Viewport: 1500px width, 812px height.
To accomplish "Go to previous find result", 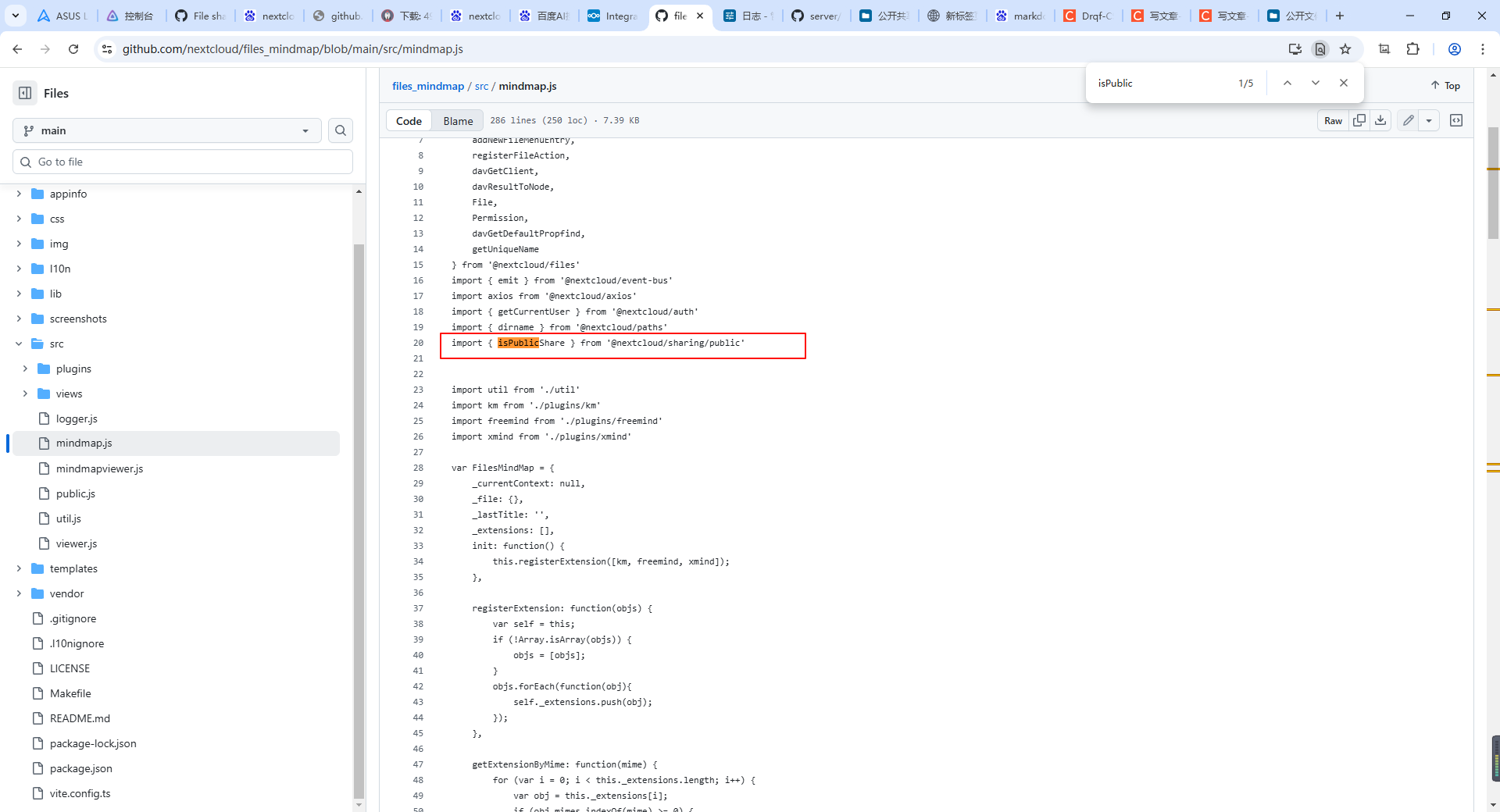I will (1287, 83).
